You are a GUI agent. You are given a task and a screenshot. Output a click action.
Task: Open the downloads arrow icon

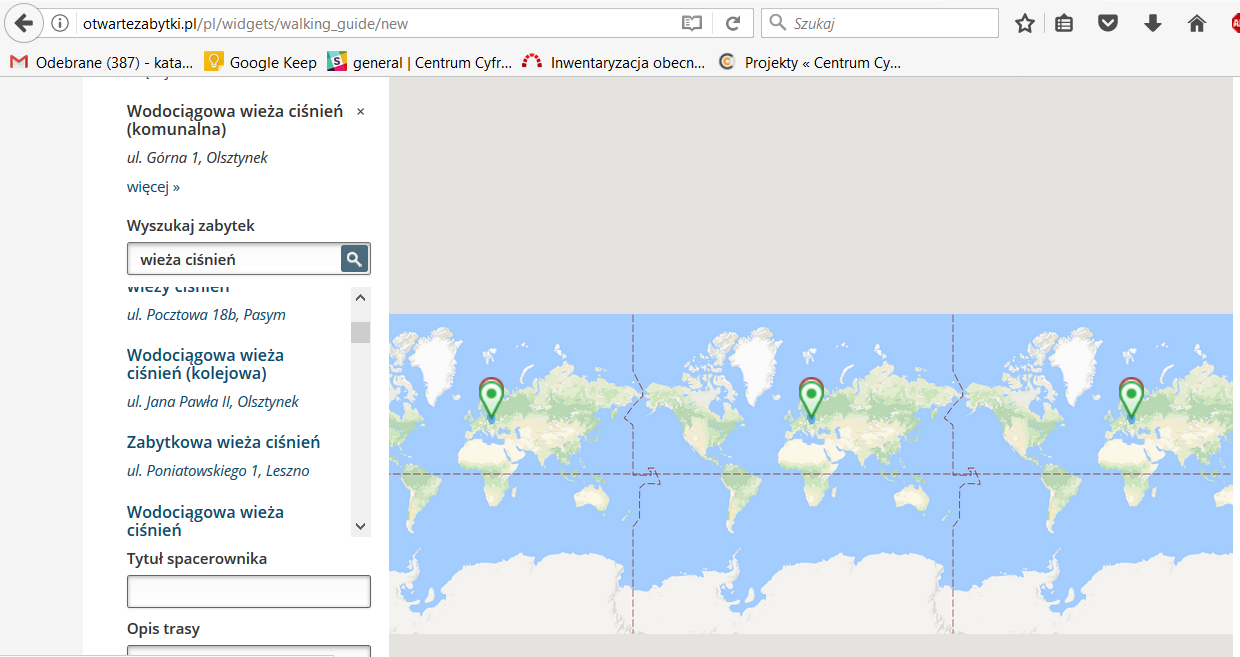[1152, 23]
